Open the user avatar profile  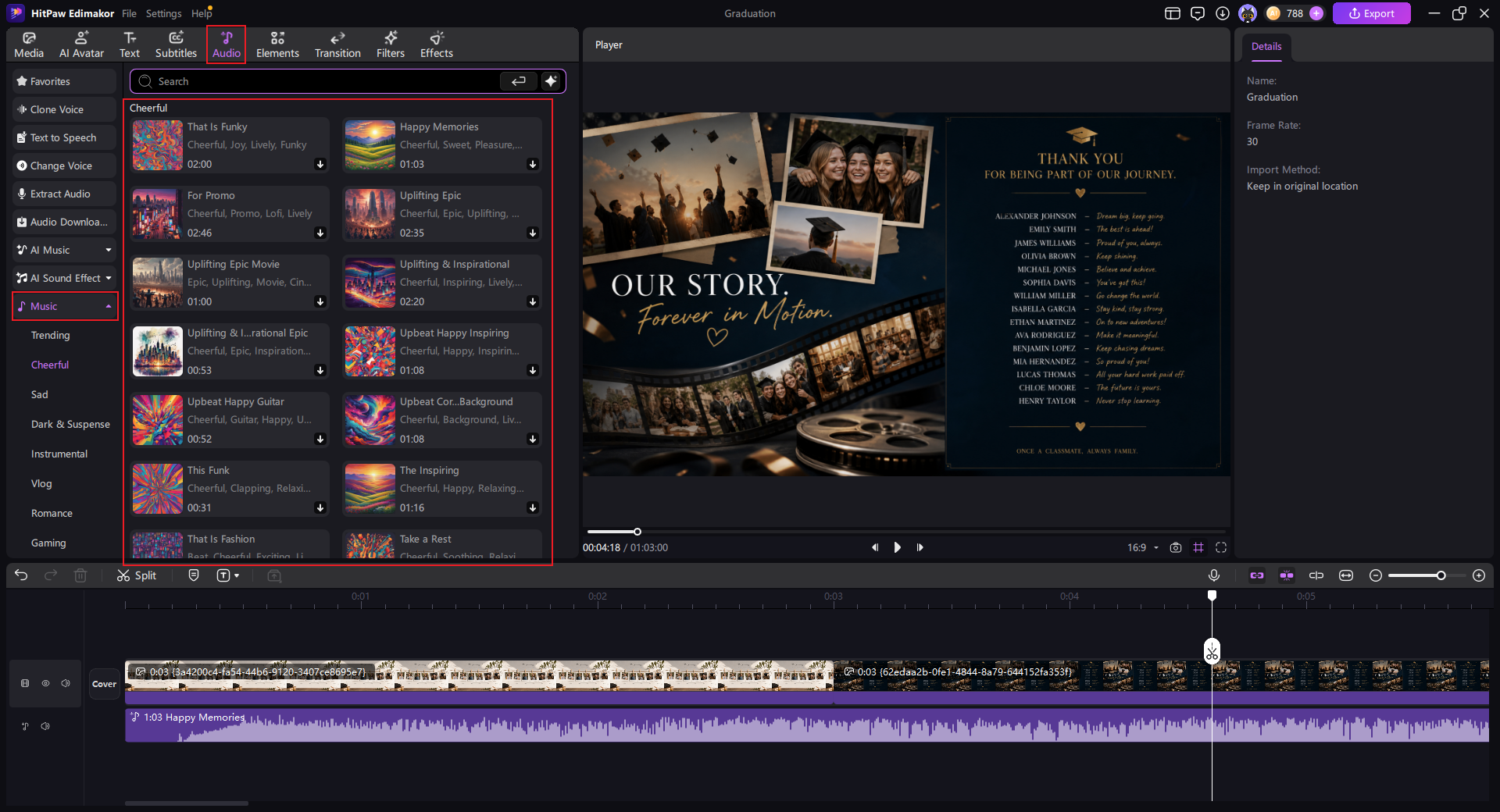coord(1248,13)
